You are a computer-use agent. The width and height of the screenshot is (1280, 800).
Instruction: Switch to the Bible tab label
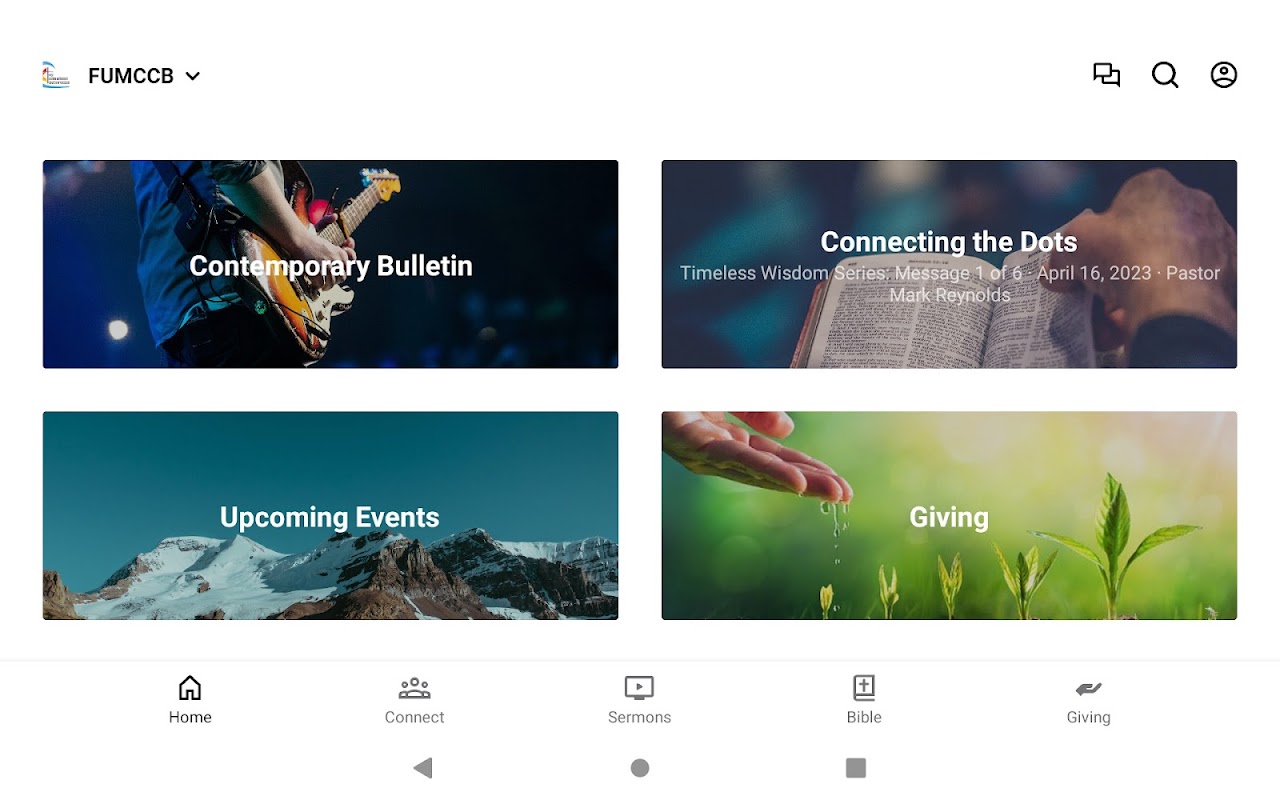pyautogui.click(x=864, y=717)
